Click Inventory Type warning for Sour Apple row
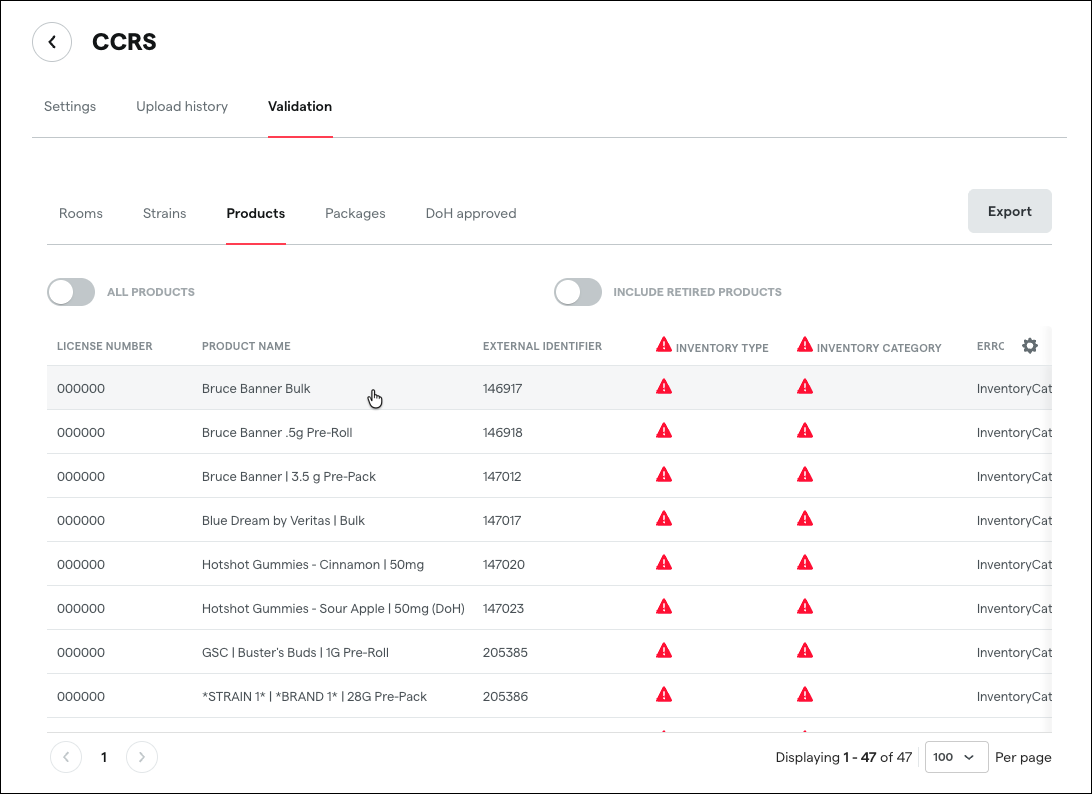Viewport: 1092px width, 794px height. click(x=664, y=606)
